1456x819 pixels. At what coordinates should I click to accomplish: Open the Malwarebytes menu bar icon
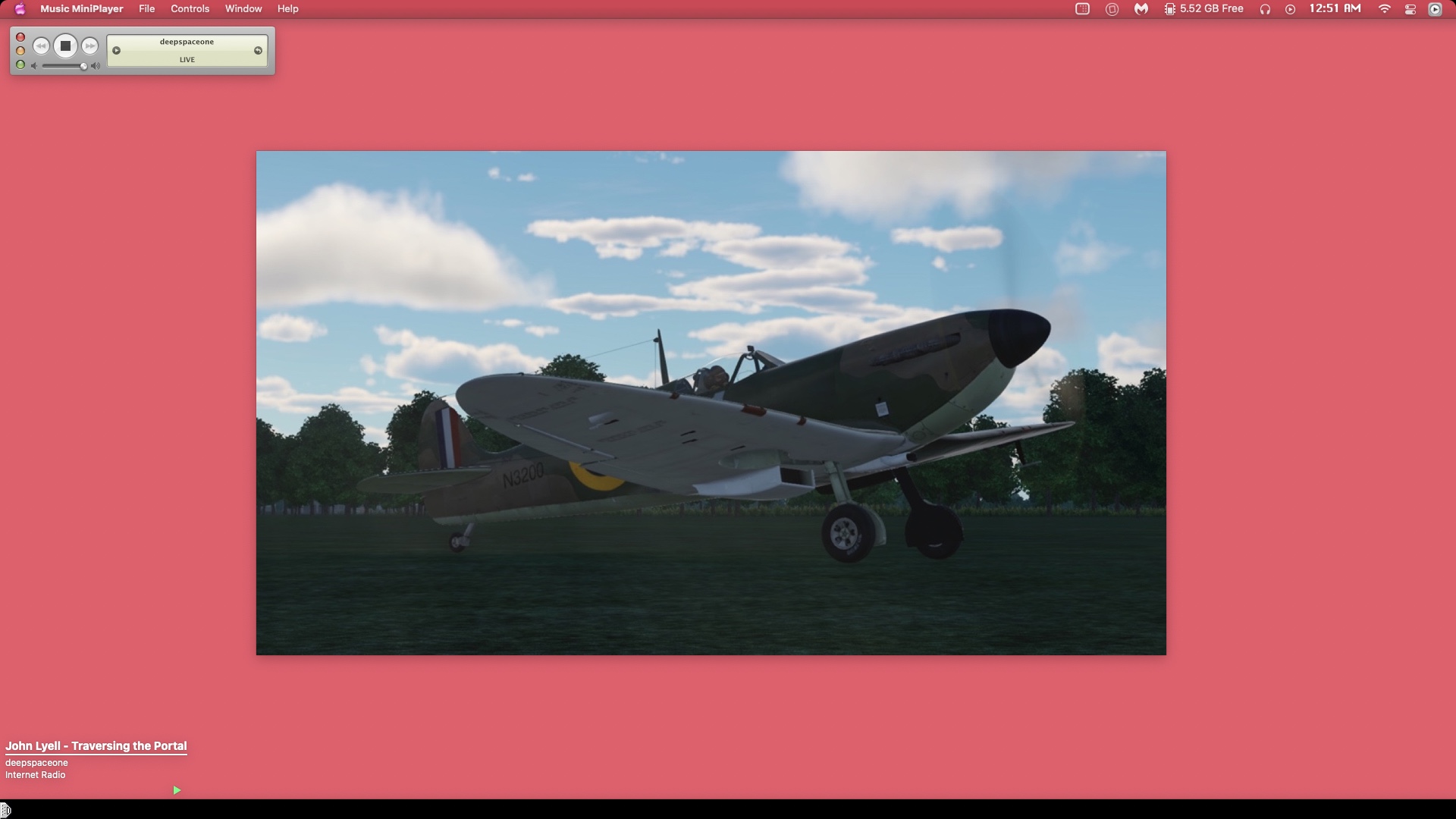pyautogui.click(x=1141, y=9)
